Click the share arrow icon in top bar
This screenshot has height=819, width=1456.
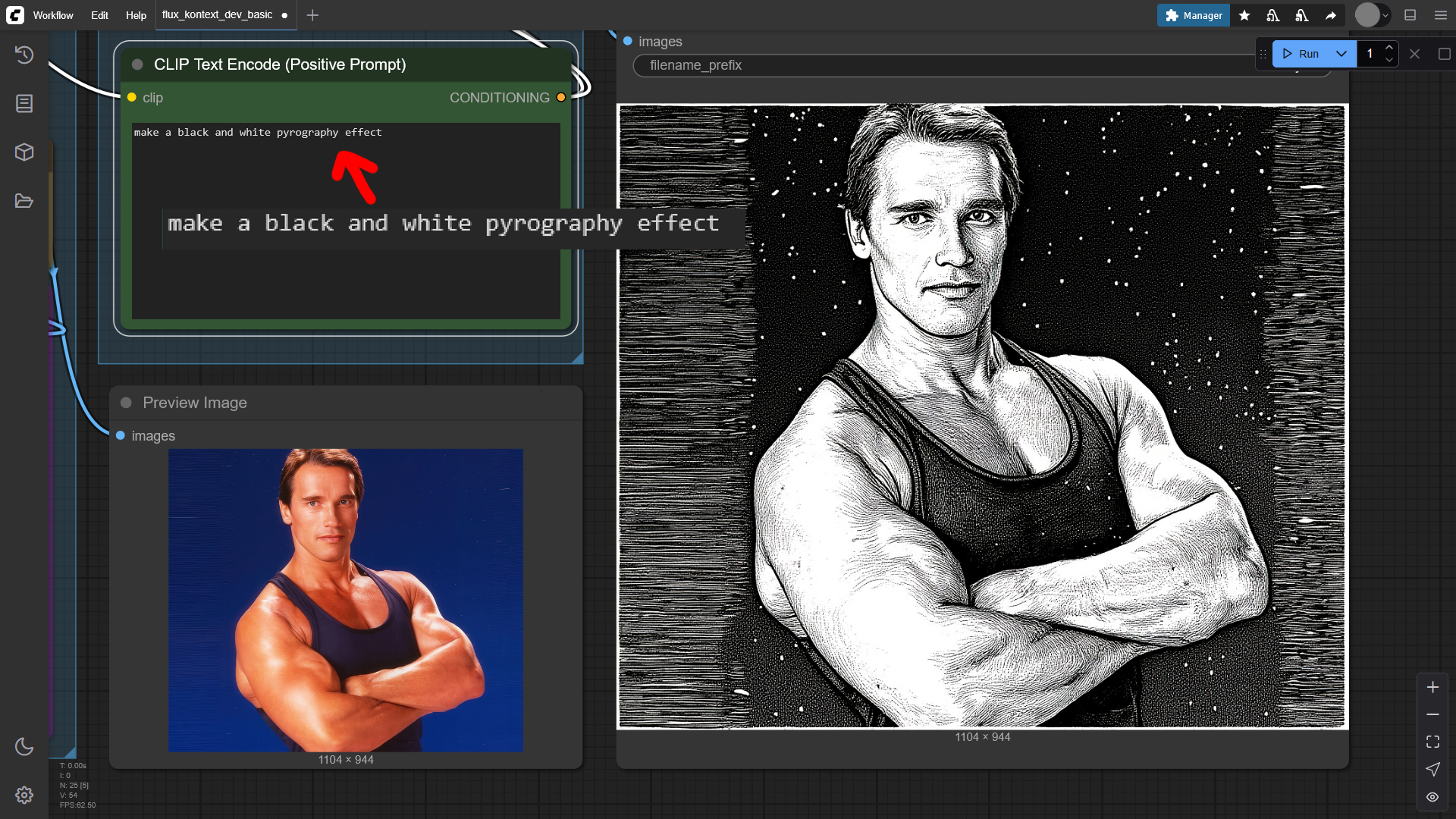point(1331,15)
